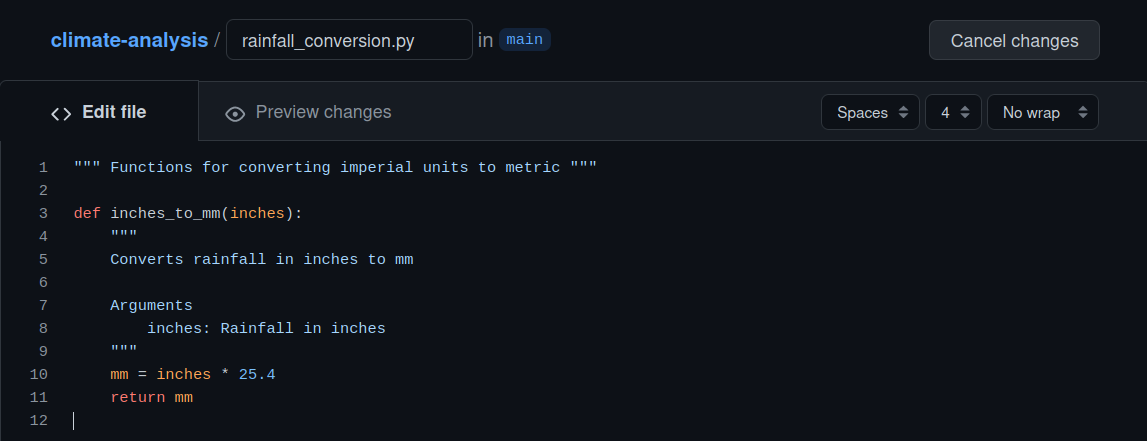The height and width of the screenshot is (441, 1147).
Task: Click the code brackets icon on Edit file
Action: [61, 113]
